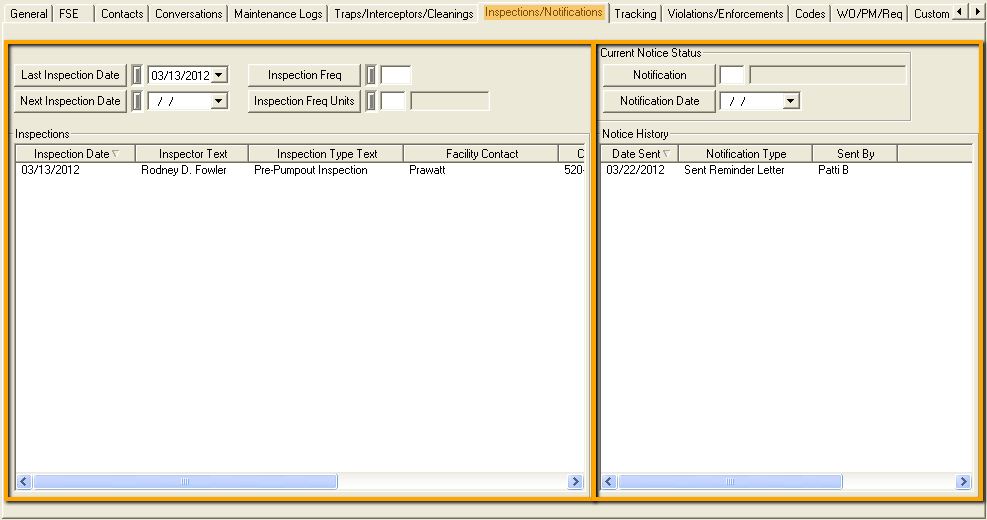This screenshot has width=987, height=520.
Task: Click marker beside Inspection Freq button
Action: [x=371, y=75]
